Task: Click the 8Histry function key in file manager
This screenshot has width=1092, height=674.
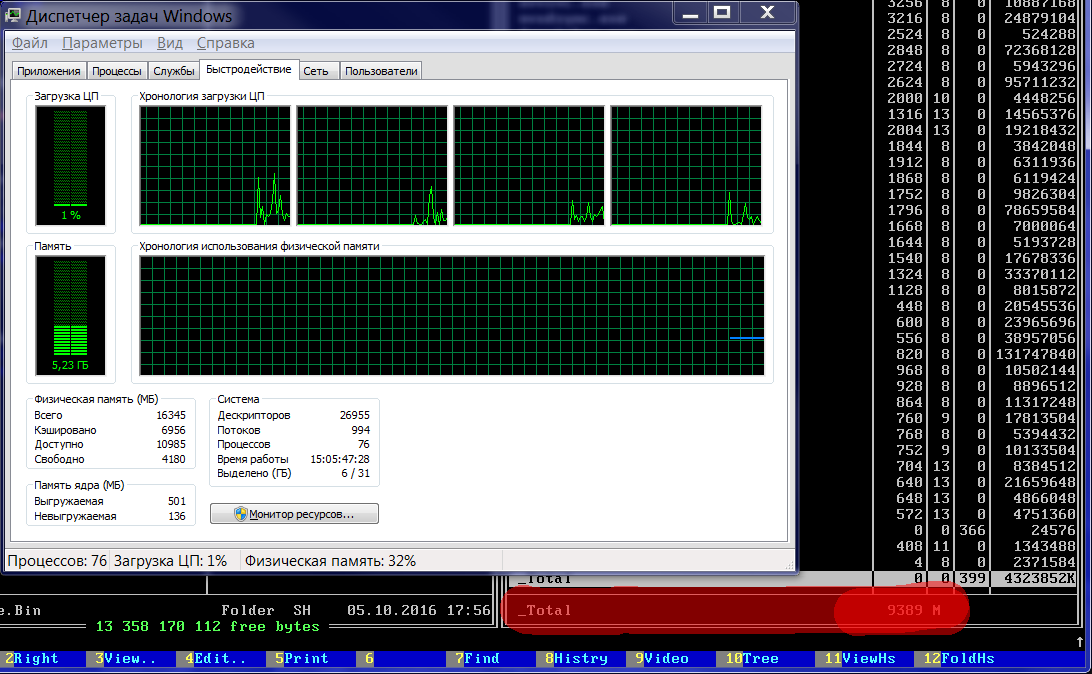Action: coord(576,659)
